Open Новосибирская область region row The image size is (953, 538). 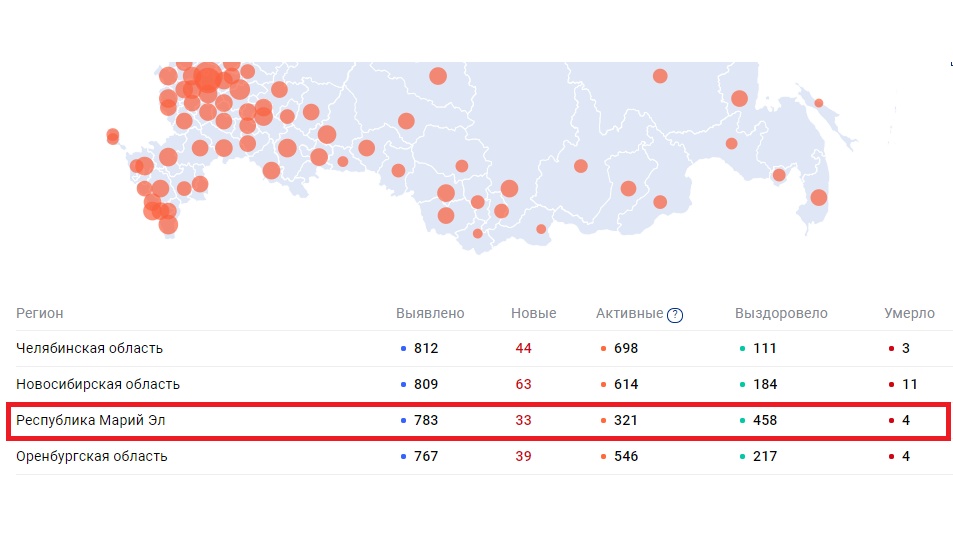(x=98, y=385)
